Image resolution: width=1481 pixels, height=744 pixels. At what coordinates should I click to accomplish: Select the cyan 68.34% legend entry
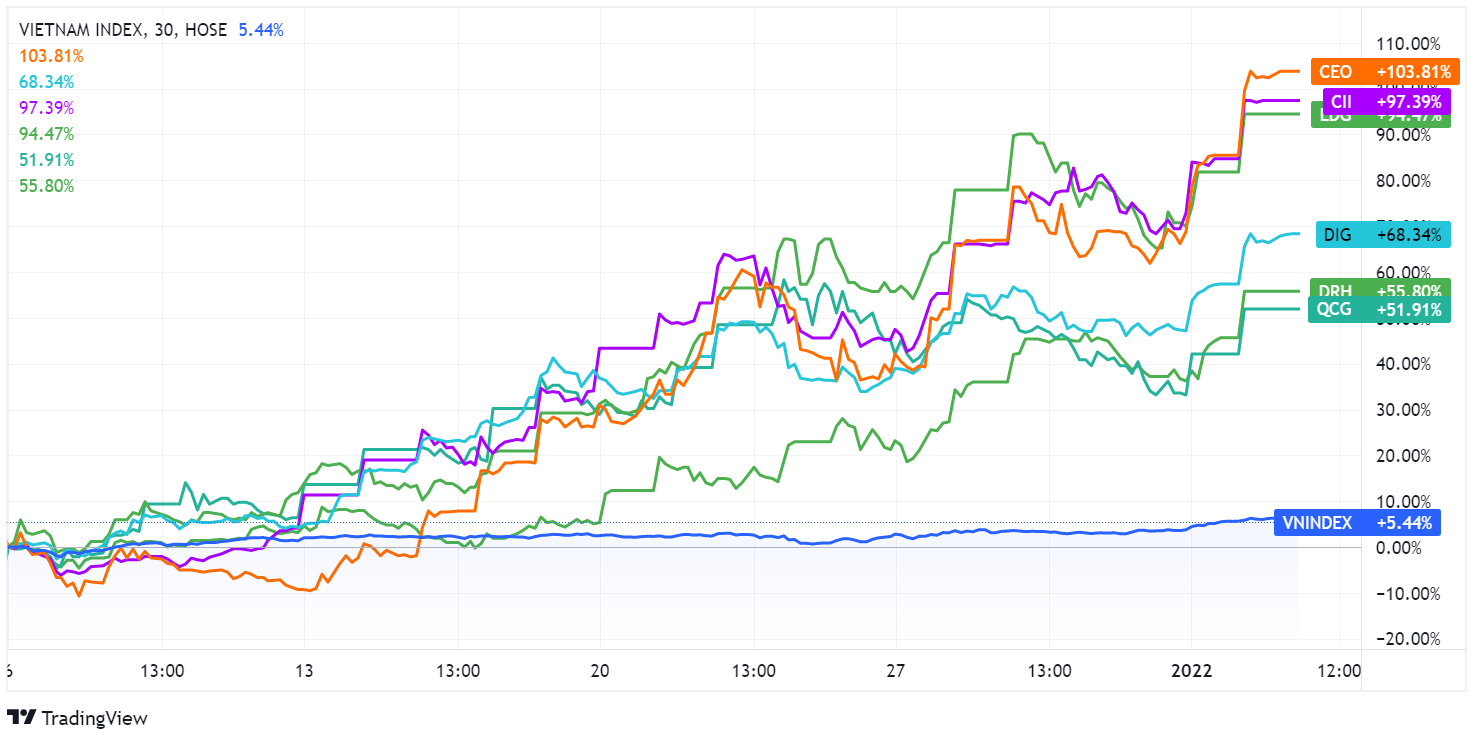click(43, 82)
